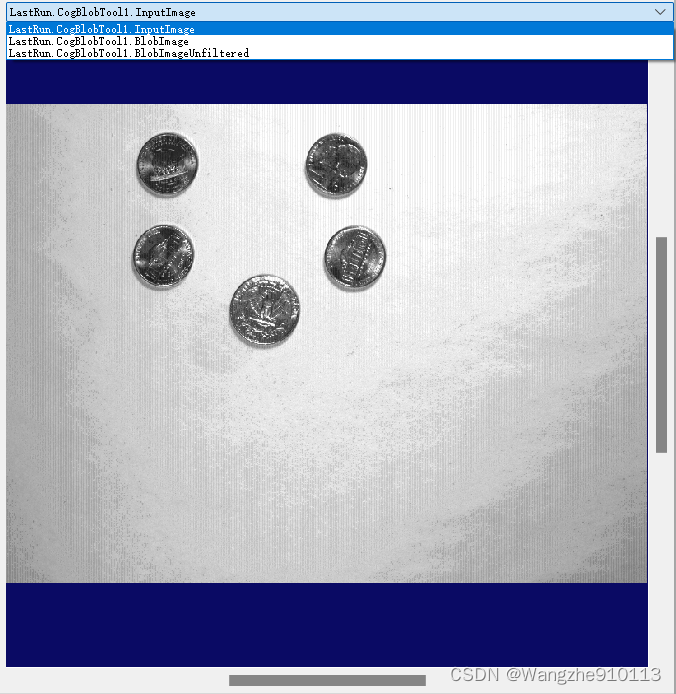Click the horizontal scrollbar thumb
Image resolution: width=676 pixels, height=694 pixels.
(327, 680)
